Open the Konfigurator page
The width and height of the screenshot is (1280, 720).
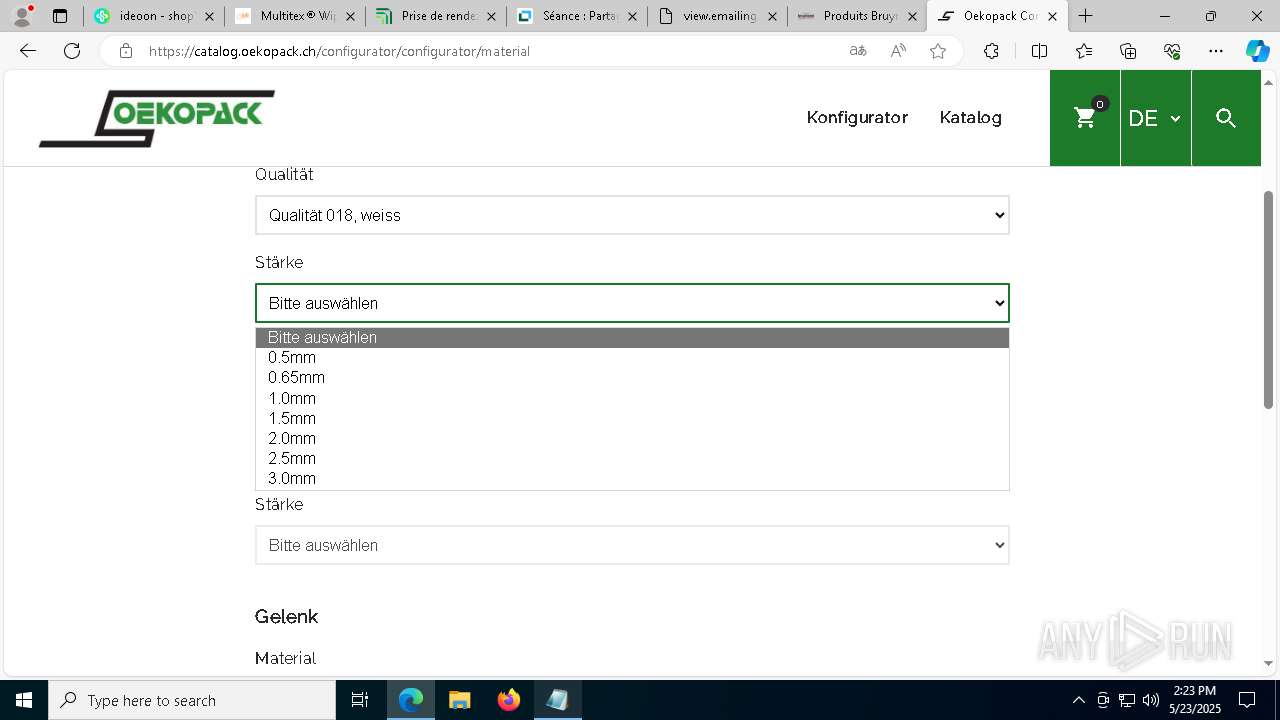click(857, 117)
